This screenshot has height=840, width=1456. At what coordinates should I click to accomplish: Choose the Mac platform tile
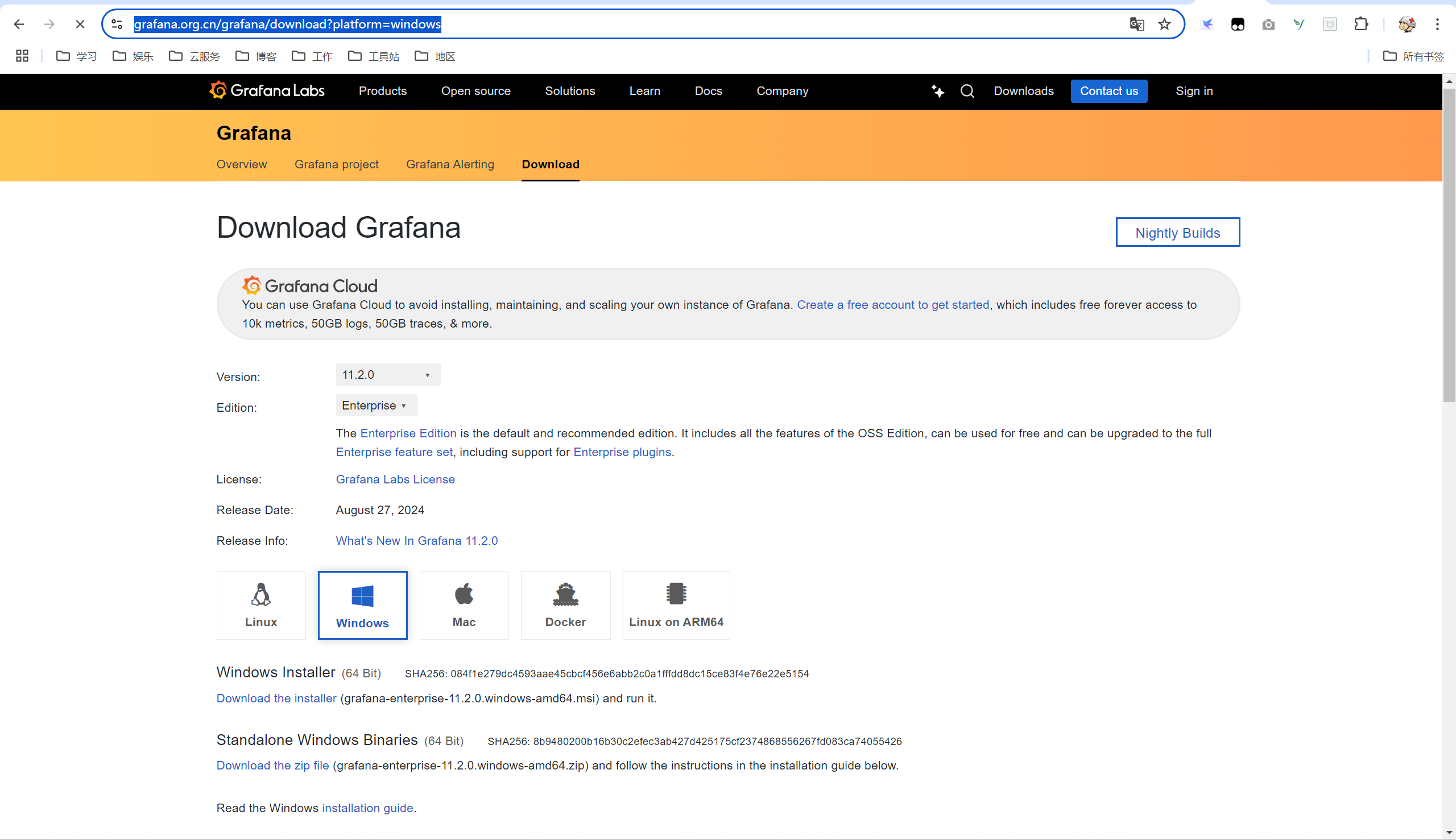464,605
